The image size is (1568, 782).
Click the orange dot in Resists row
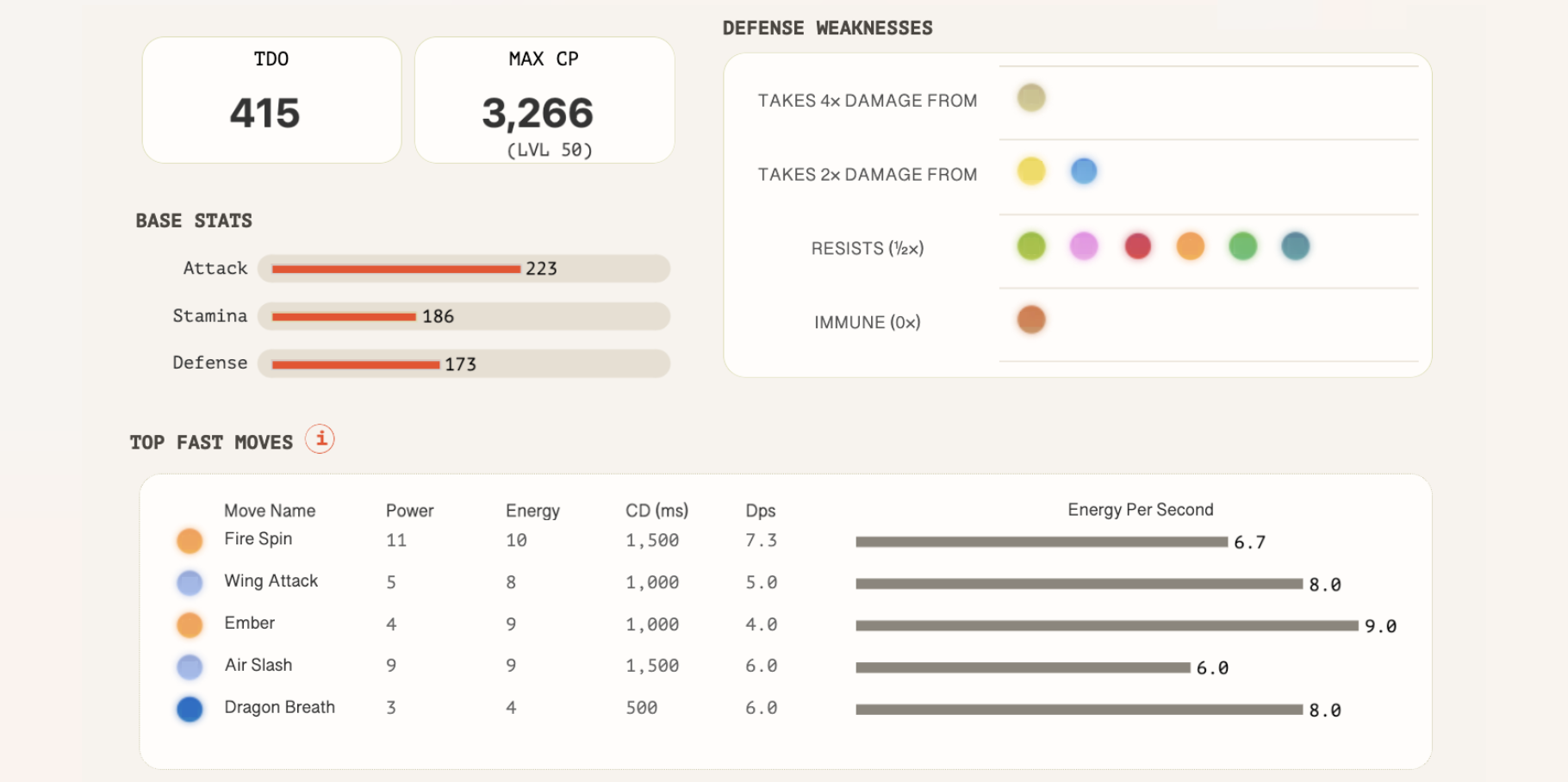coord(1190,246)
